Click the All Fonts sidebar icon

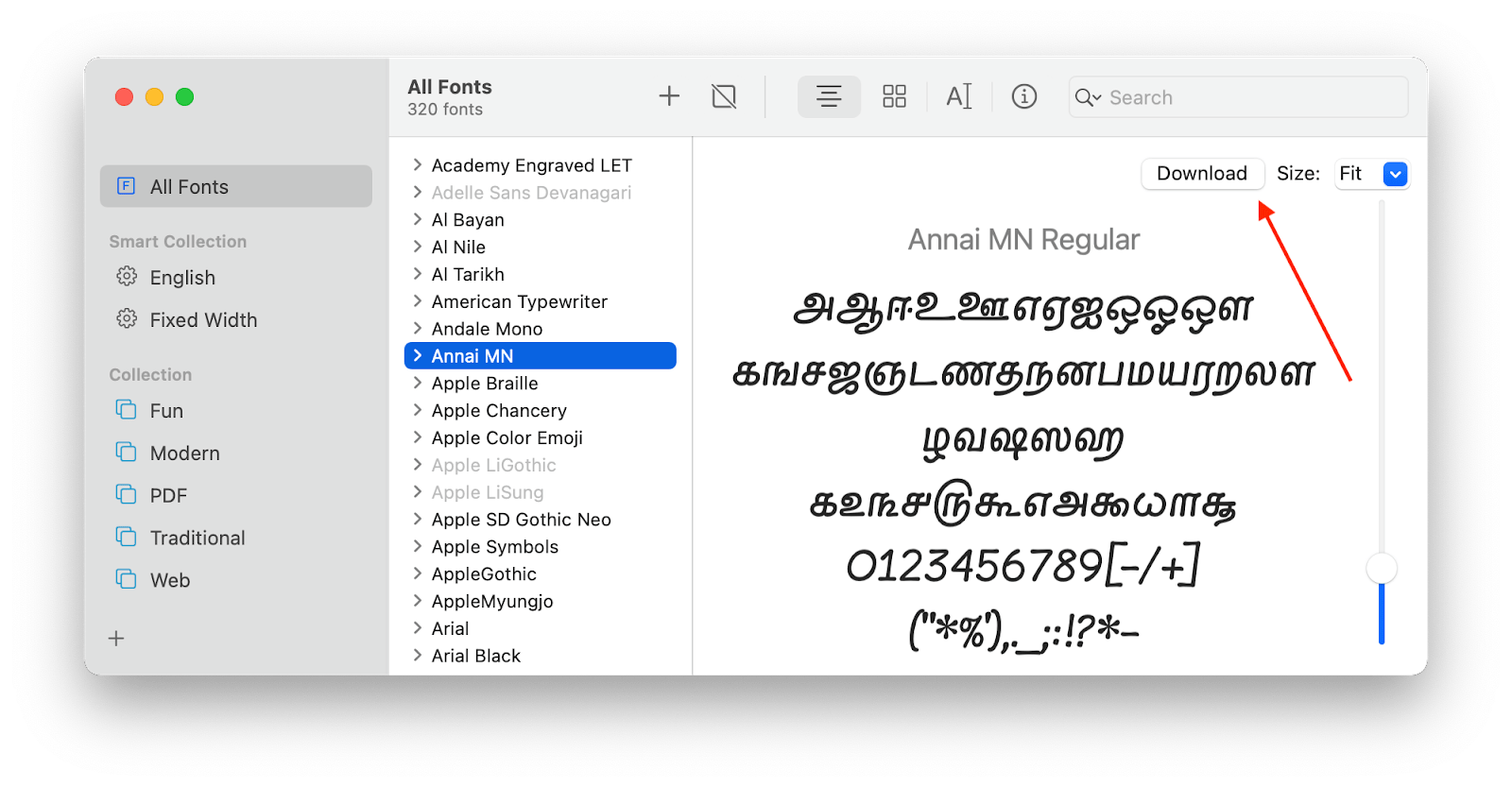pos(126,186)
